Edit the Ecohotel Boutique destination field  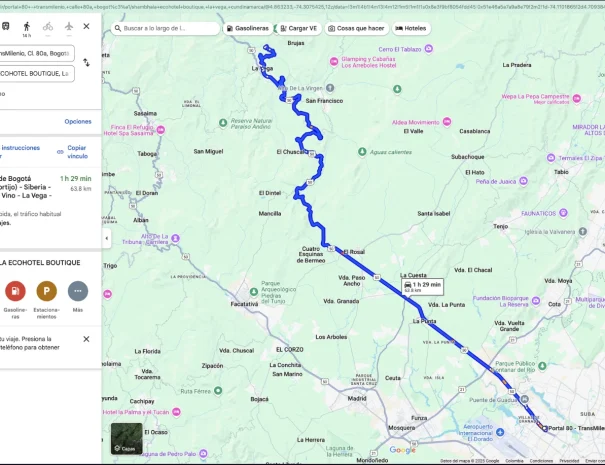[37, 74]
